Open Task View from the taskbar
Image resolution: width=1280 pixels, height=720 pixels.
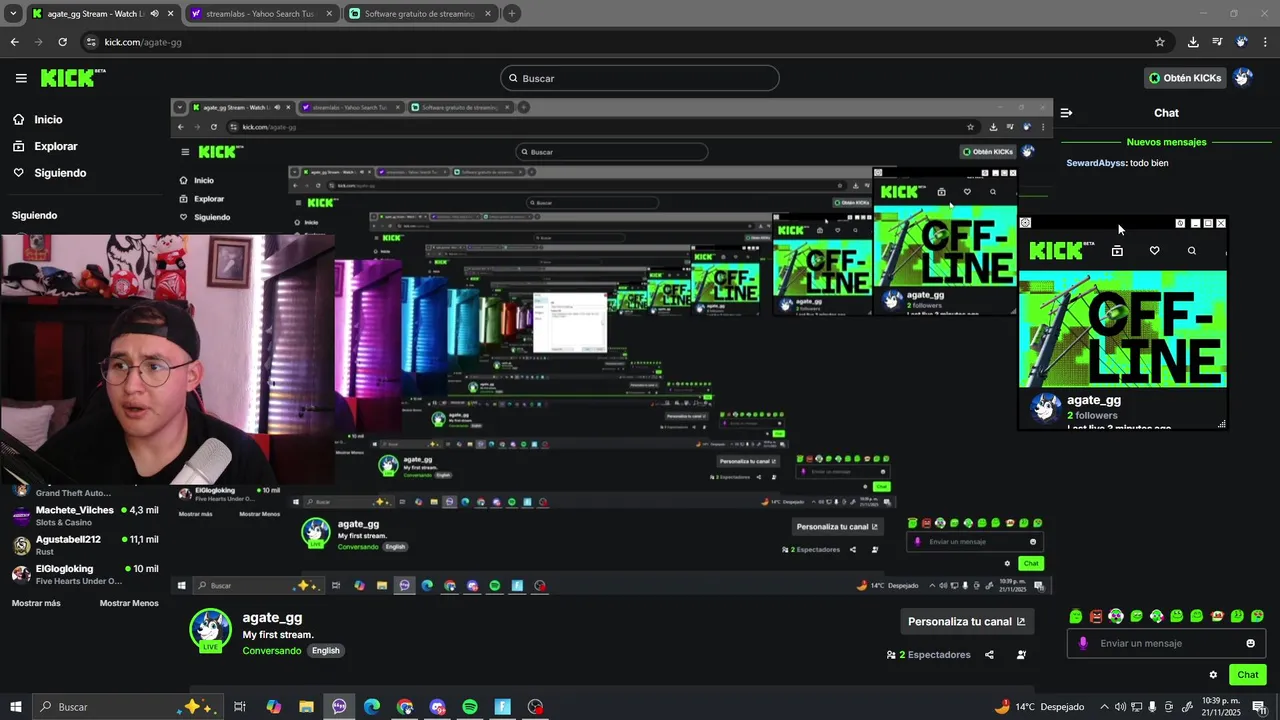pos(240,707)
